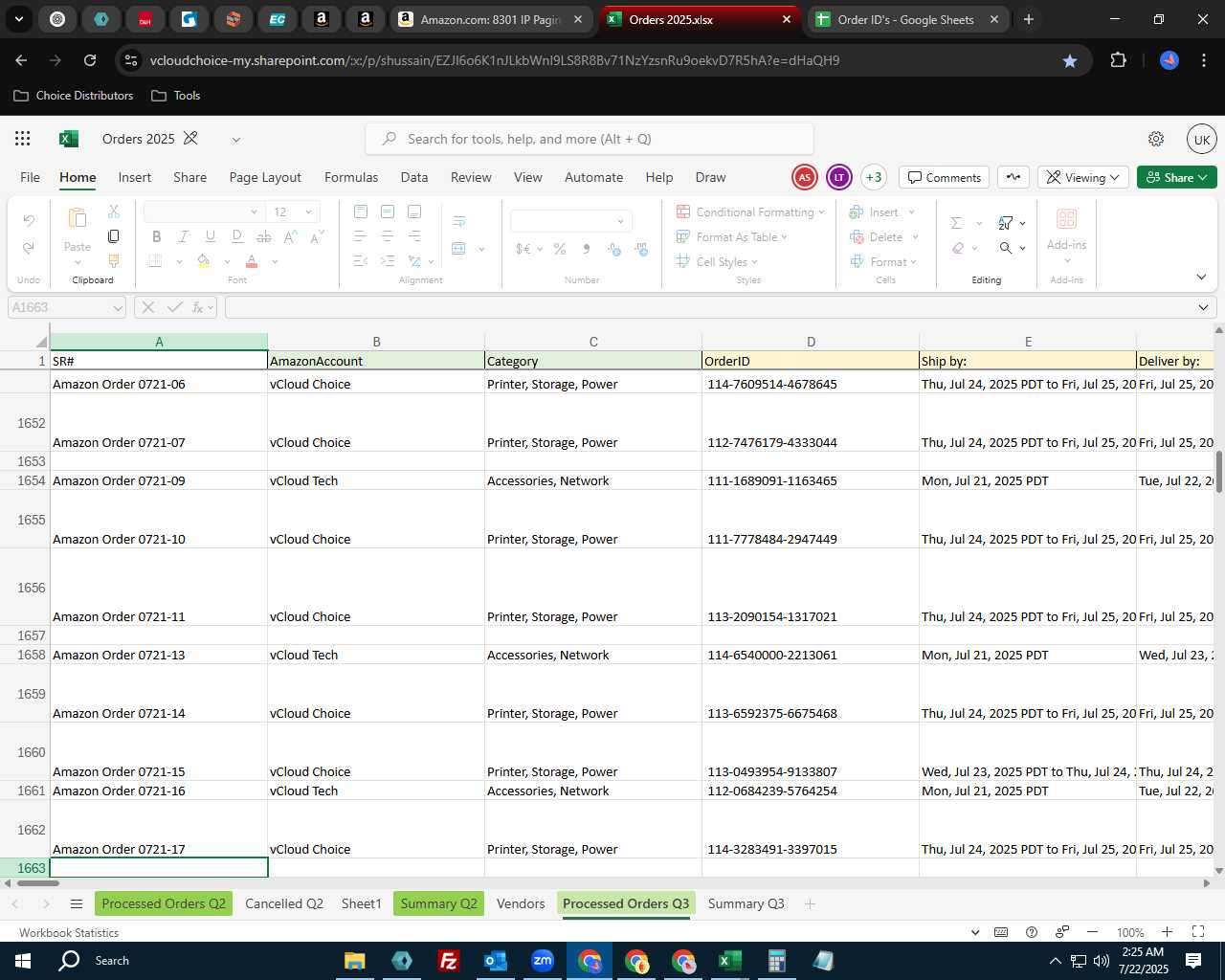
Task: Click the zoom in plus button
Action: pos(1167,932)
